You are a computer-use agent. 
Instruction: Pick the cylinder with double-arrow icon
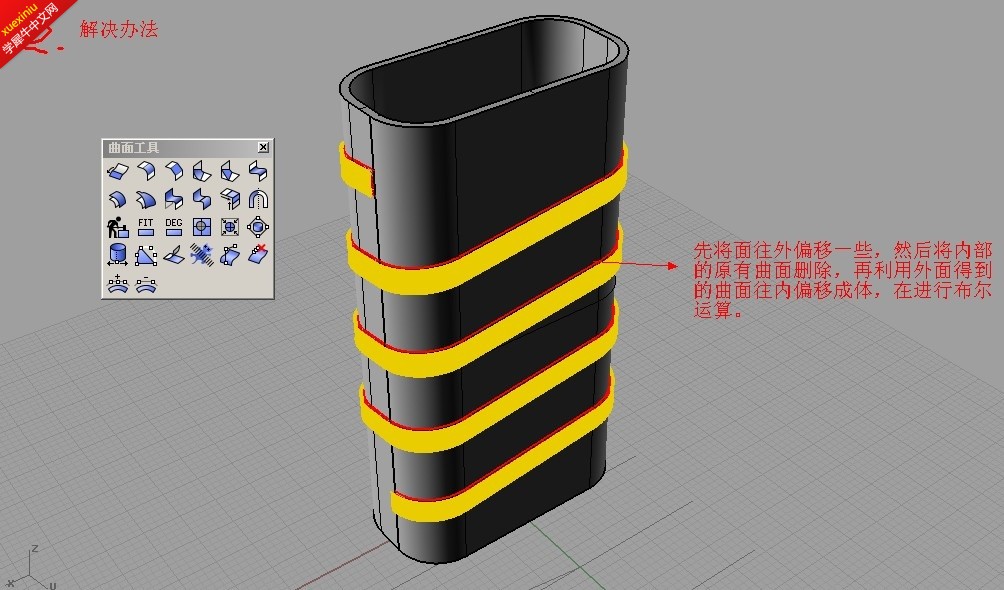click(x=118, y=255)
